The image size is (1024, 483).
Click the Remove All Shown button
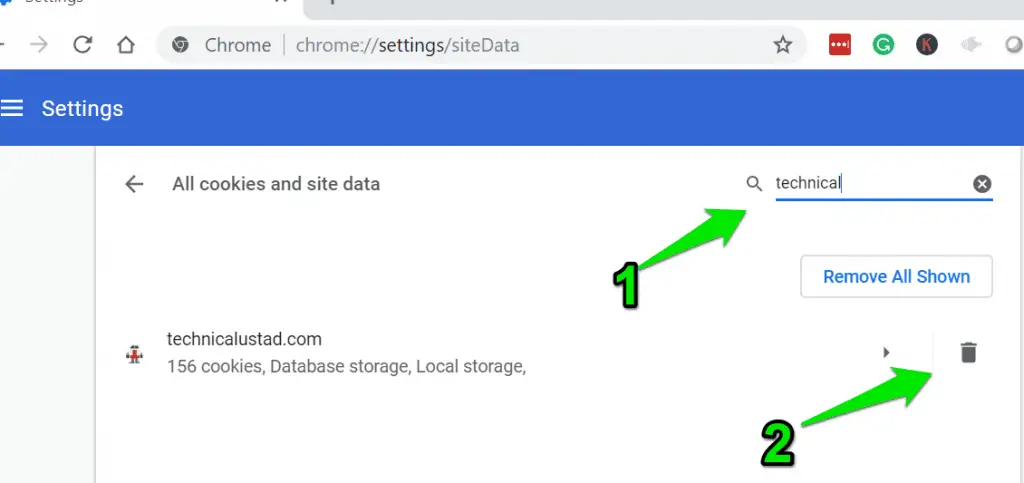coord(896,276)
